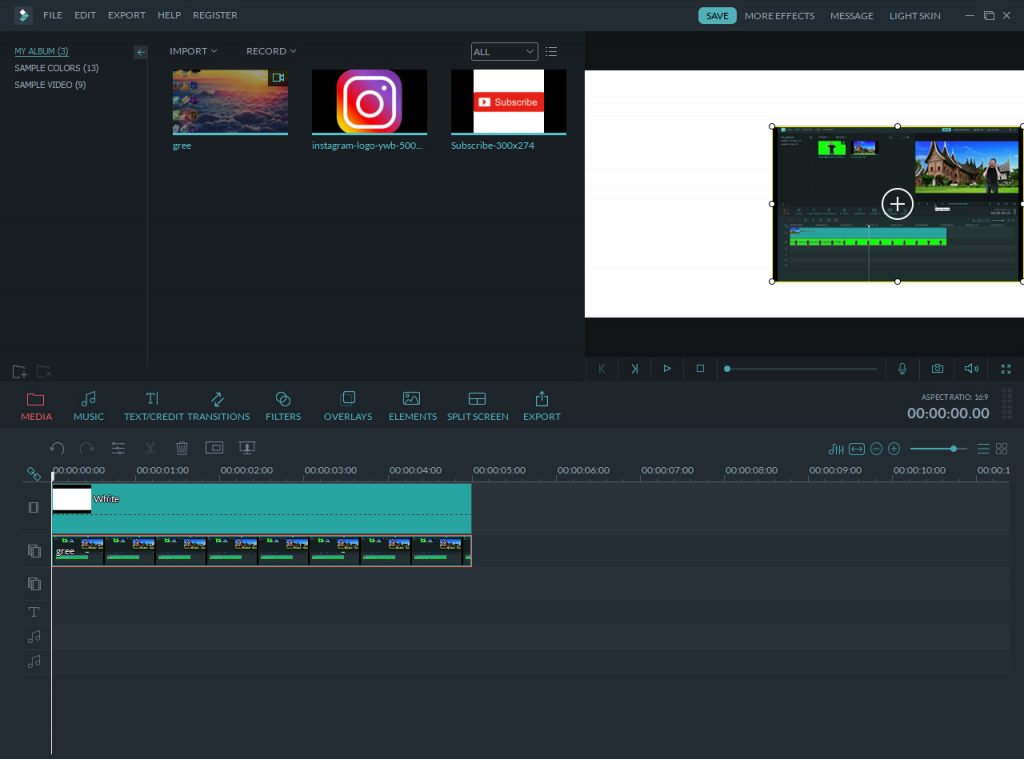The width and height of the screenshot is (1024, 759).
Task: Click the add new folder icon
Action: click(x=20, y=372)
